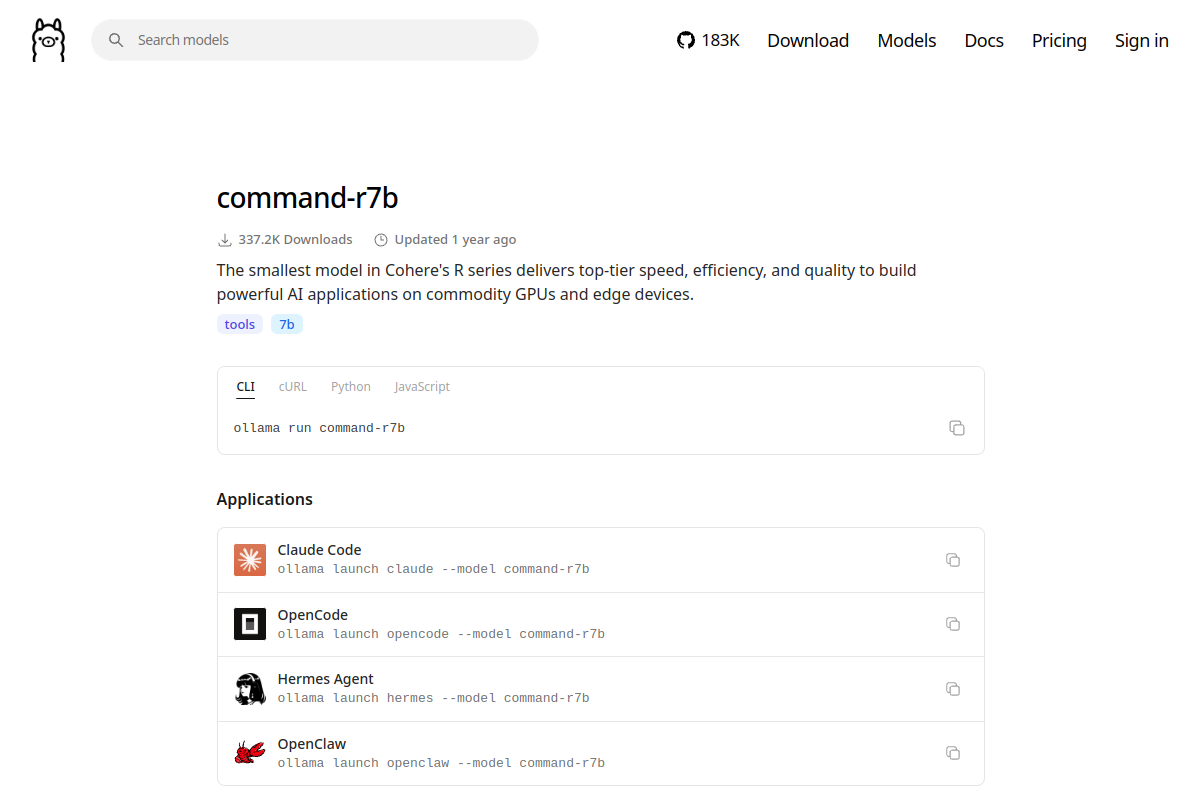Copy the Claude Code launch command
1200x800 pixels.
pyautogui.click(x=953, y=560)
